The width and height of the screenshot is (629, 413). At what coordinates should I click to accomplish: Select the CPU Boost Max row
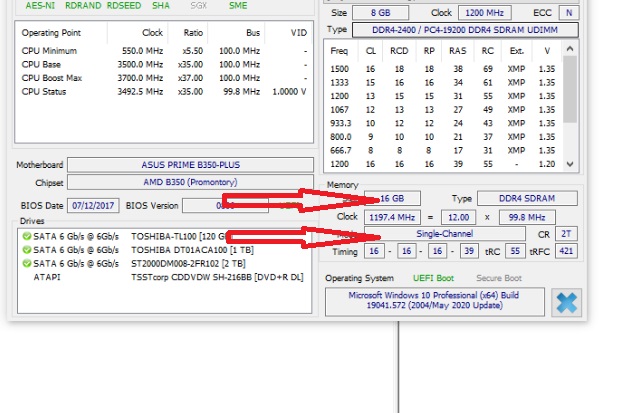164,78
